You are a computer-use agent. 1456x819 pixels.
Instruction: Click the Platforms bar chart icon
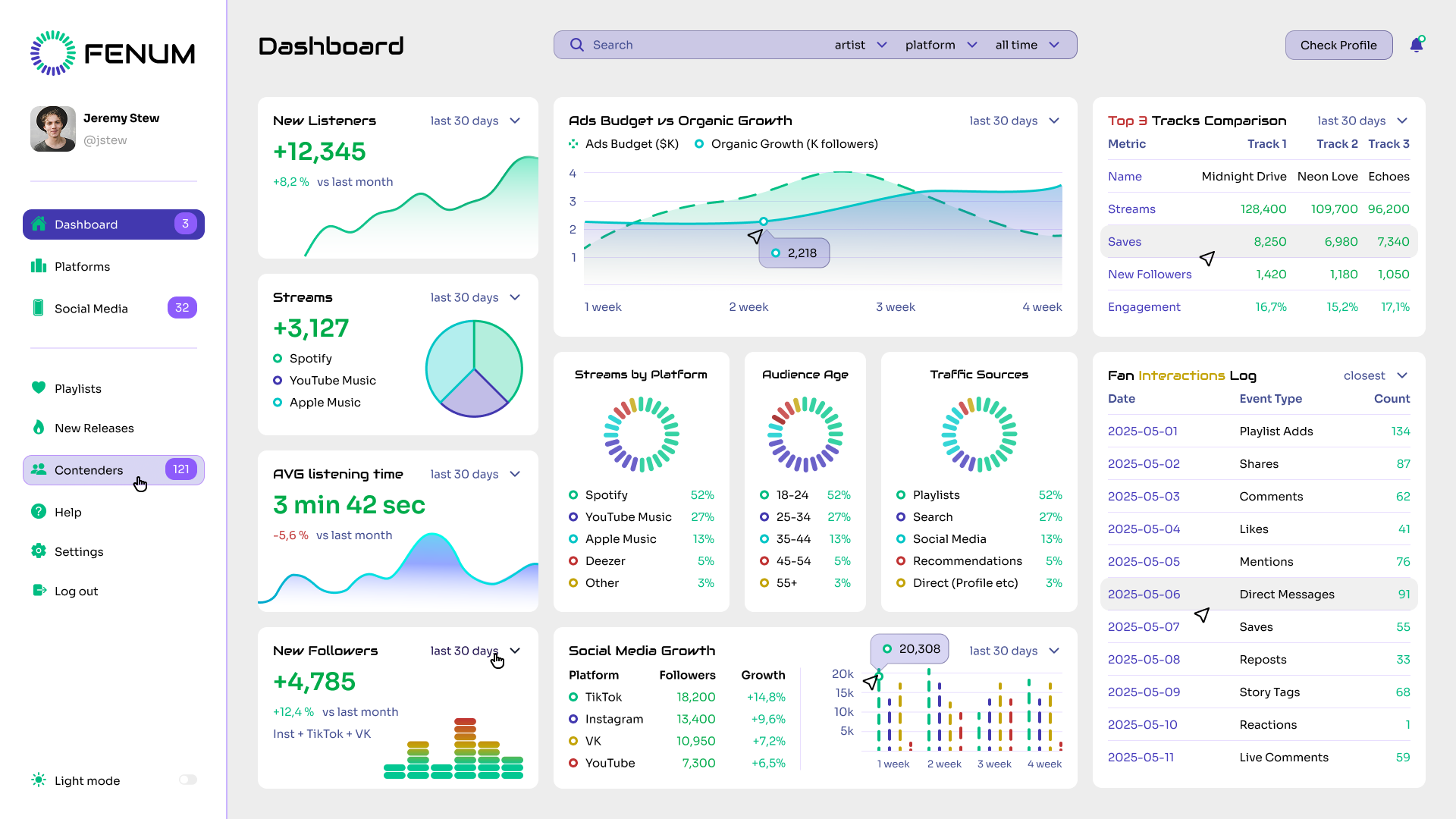[x=39, y=266]
